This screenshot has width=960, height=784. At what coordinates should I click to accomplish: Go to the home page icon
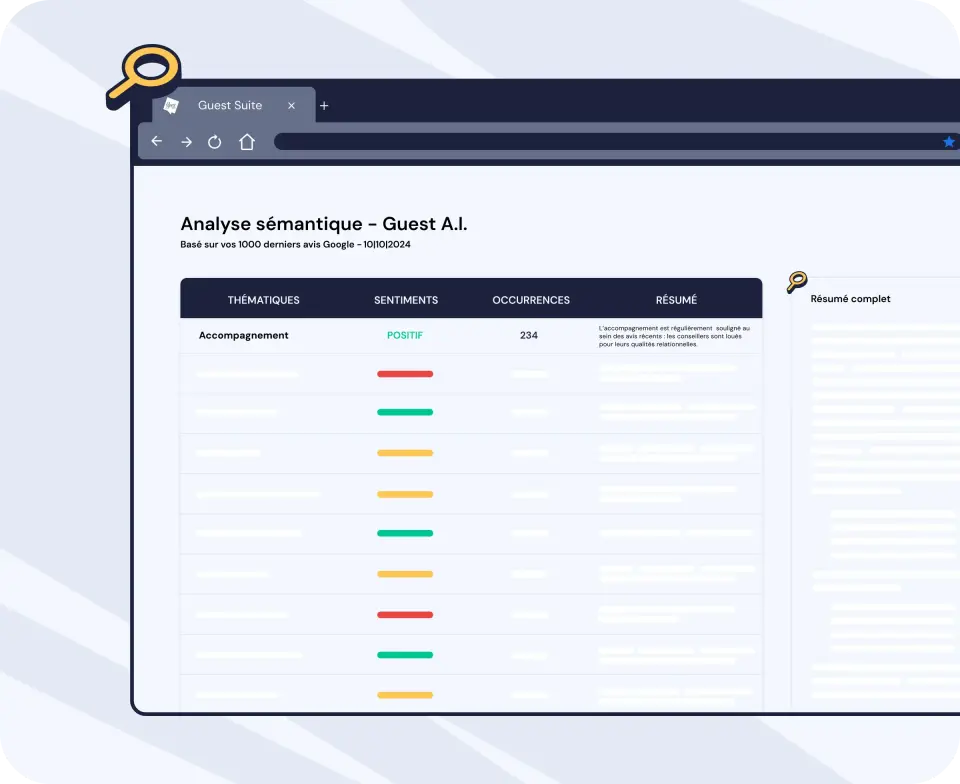click(247, 142)
